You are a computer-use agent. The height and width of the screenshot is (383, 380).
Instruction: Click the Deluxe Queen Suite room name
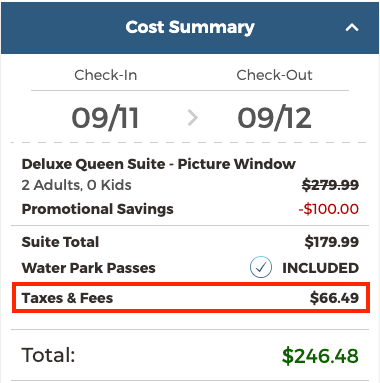(159, 164)
